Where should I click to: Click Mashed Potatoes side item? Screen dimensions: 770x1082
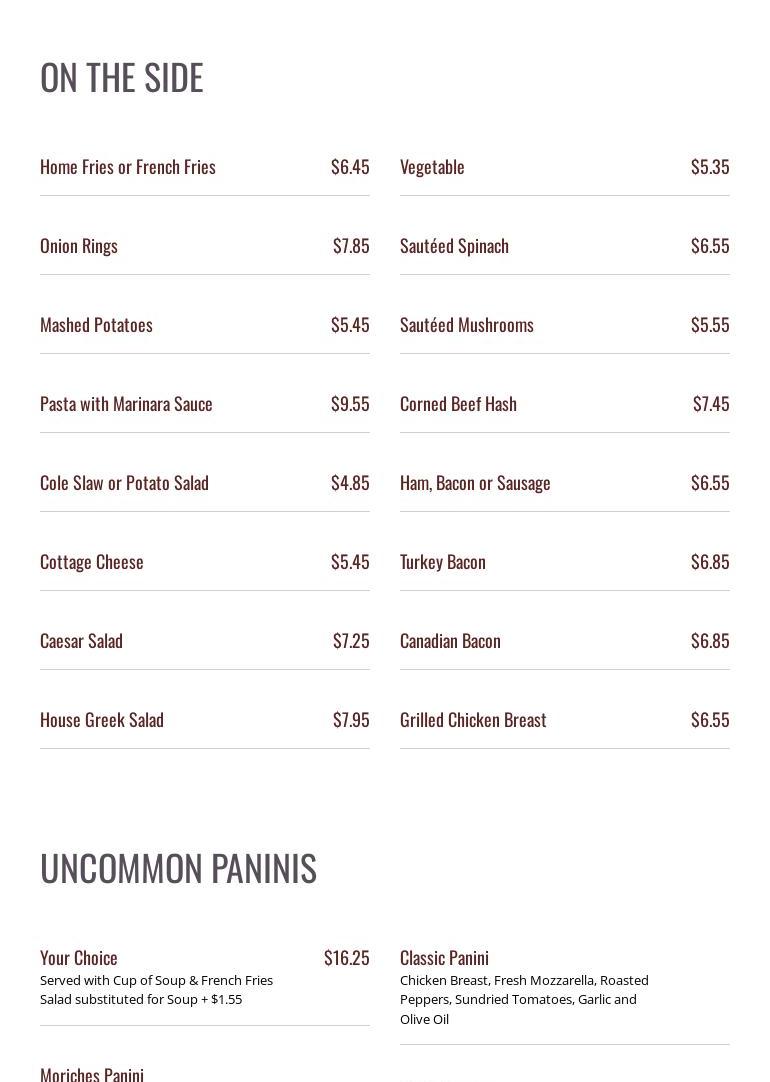pos(96,325)
